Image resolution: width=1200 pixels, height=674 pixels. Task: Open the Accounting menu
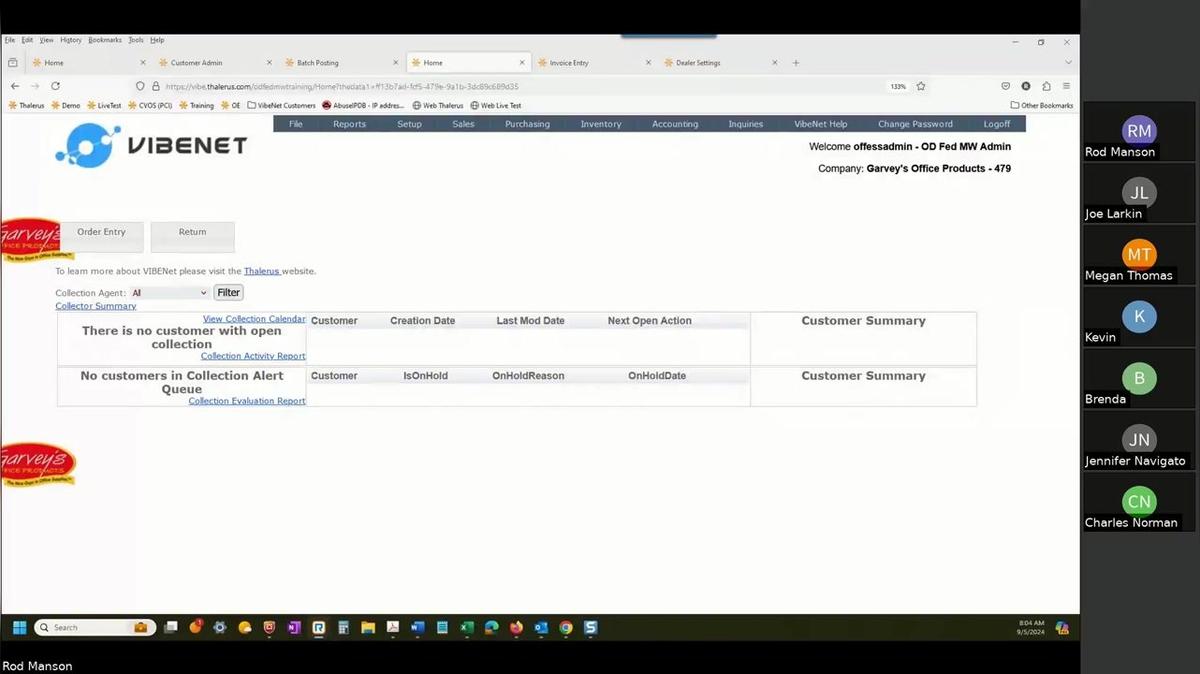675,124
